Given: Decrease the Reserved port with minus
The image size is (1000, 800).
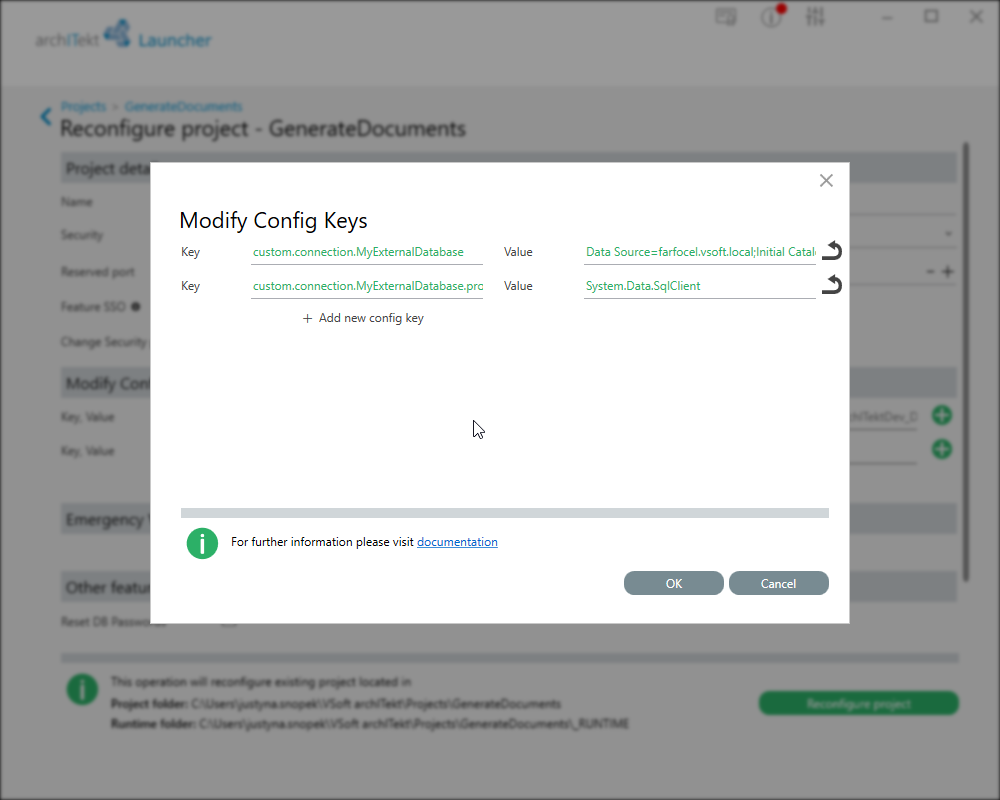Looking at the screenshot, I should [930, 272].
